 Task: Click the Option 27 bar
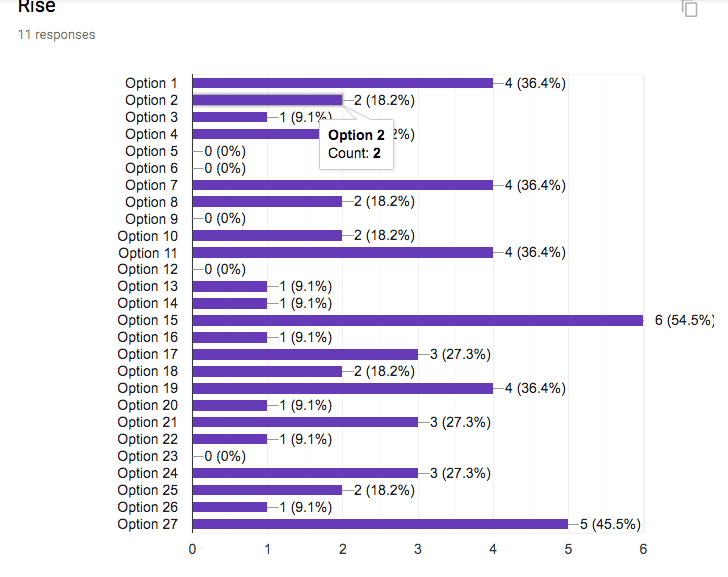pyautogui.click(x=380, y=524)
